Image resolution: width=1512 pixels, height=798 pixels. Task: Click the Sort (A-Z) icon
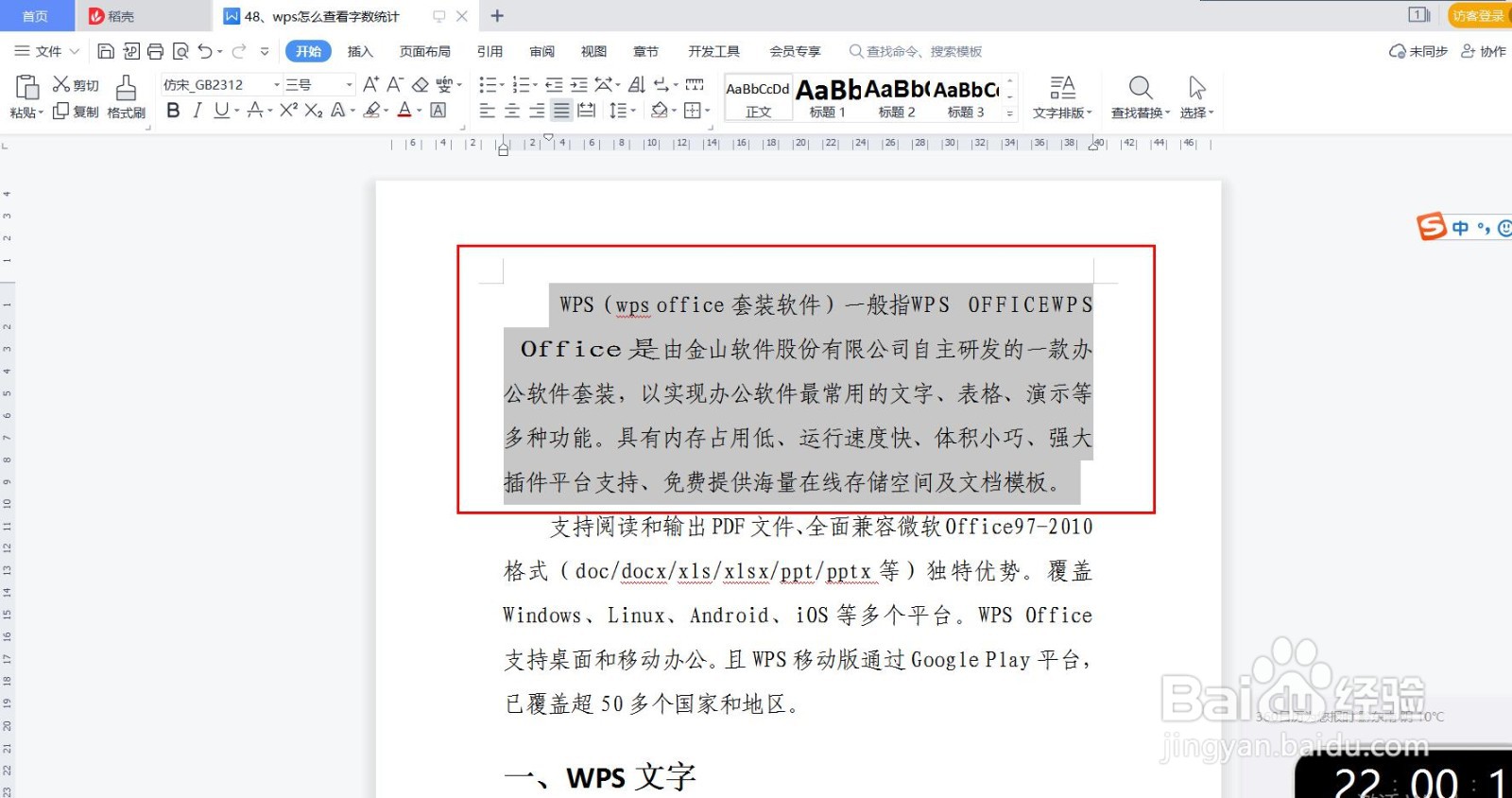637,84
